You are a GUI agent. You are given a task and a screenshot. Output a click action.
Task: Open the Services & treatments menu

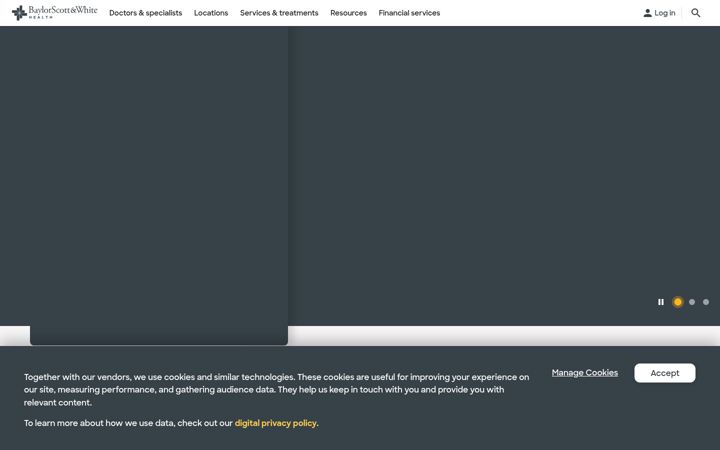click(279, 13)
